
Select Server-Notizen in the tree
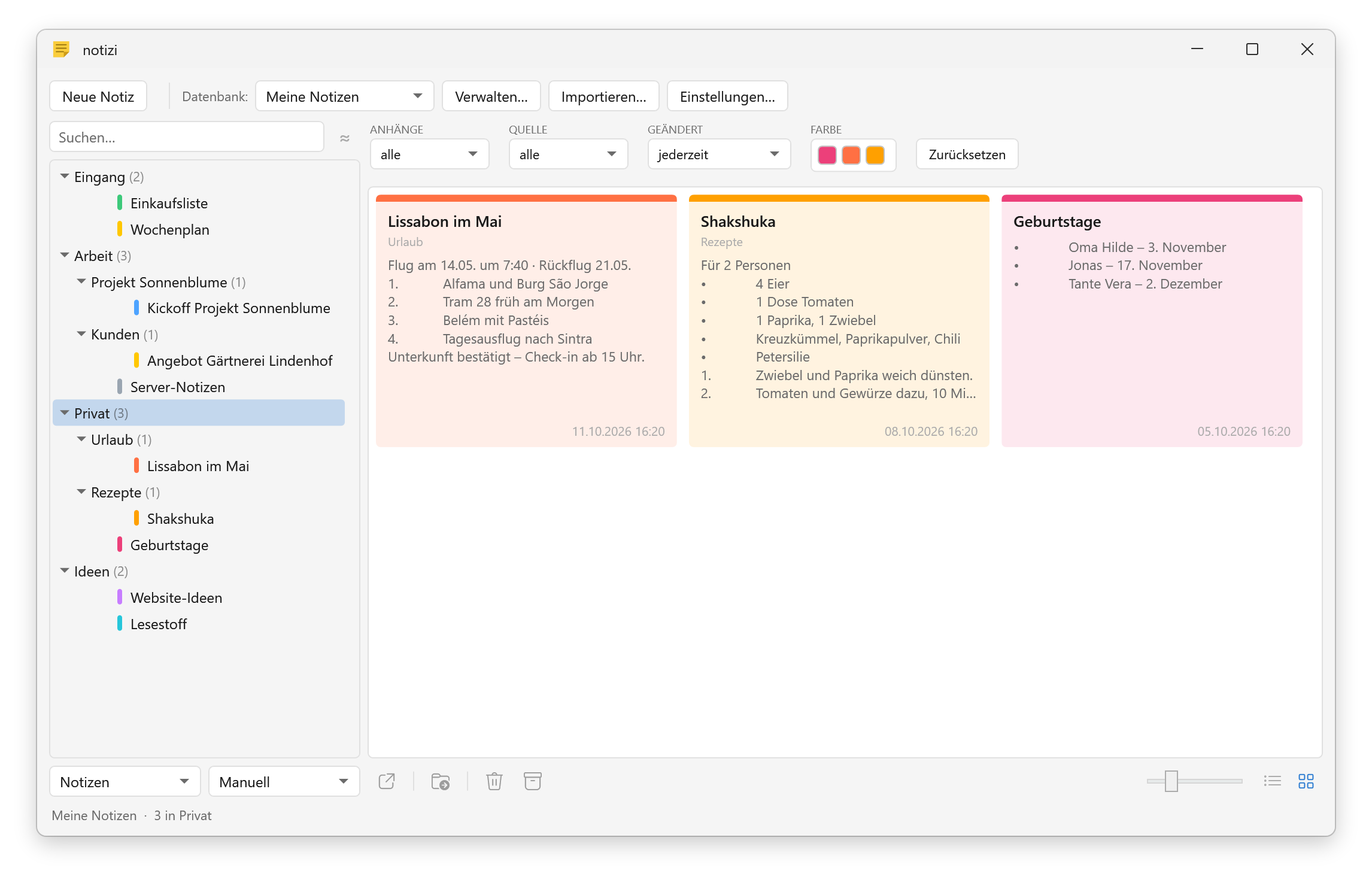click(x=178, y=387)
